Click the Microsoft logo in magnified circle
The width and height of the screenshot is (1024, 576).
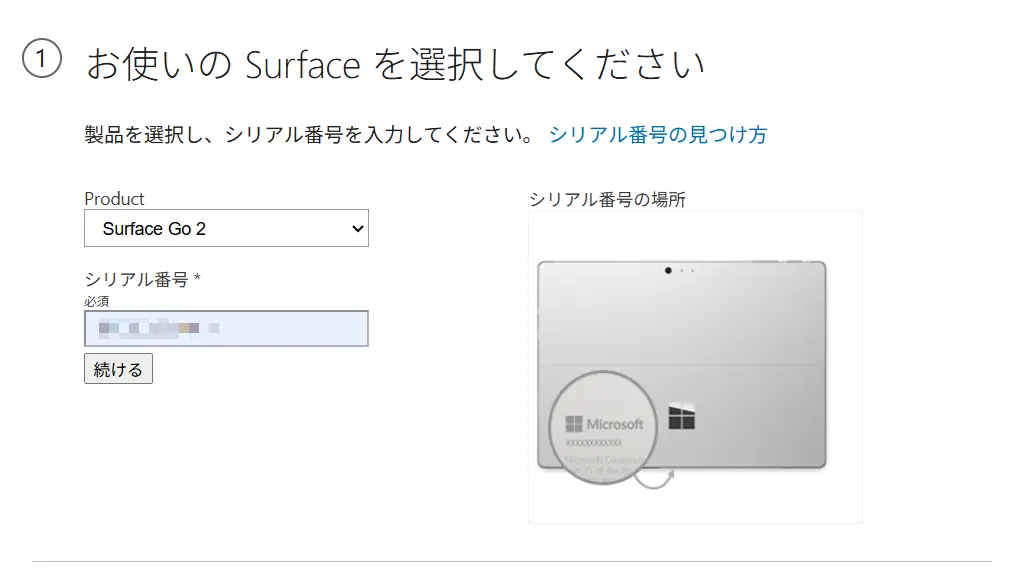pos(604,424)
